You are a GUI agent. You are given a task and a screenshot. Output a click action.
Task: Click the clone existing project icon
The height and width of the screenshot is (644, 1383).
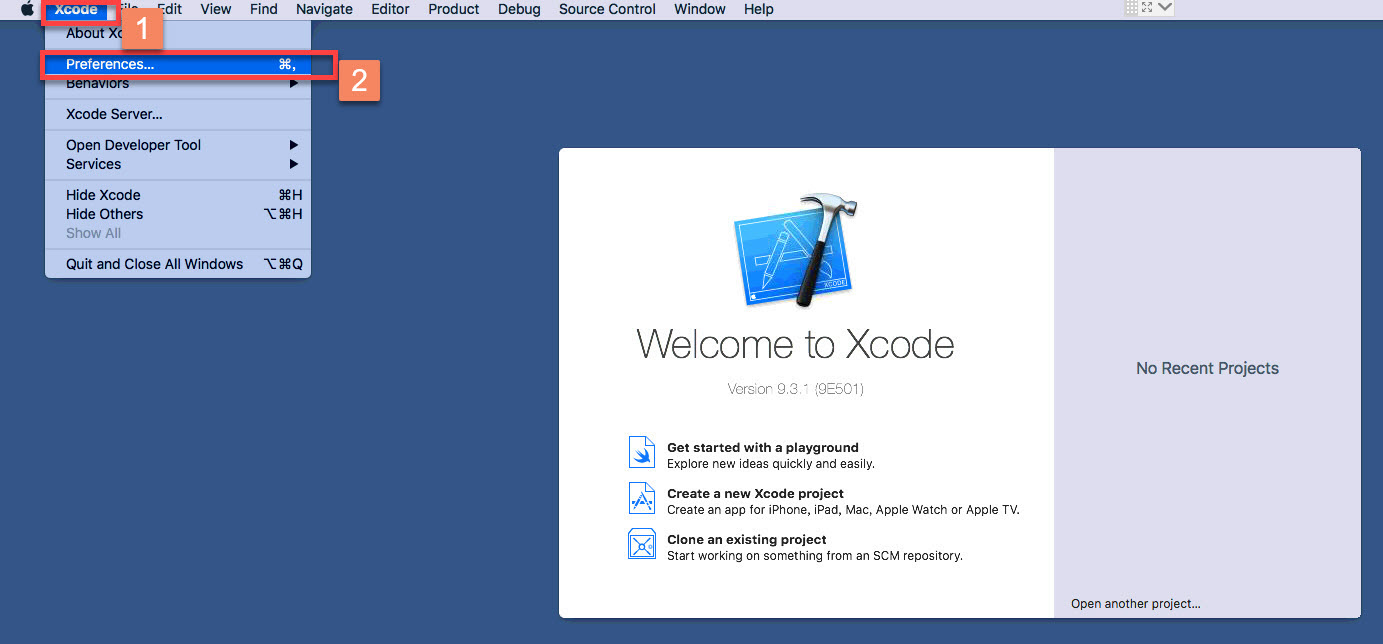pyautogui.click(x=641, y=545)
